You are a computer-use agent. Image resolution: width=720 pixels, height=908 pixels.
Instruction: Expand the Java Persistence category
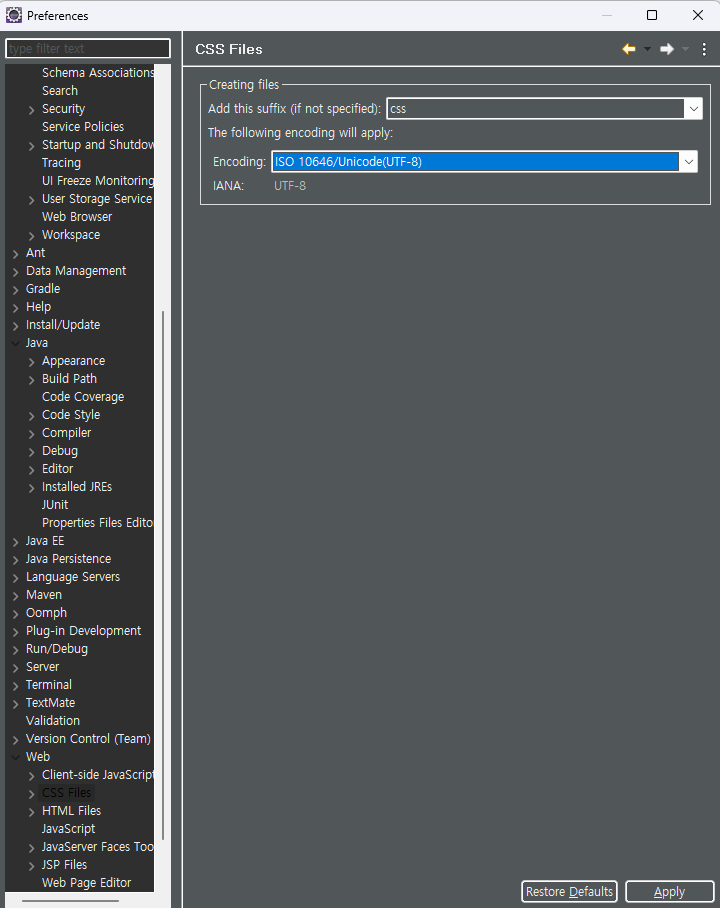pos(16,559)
